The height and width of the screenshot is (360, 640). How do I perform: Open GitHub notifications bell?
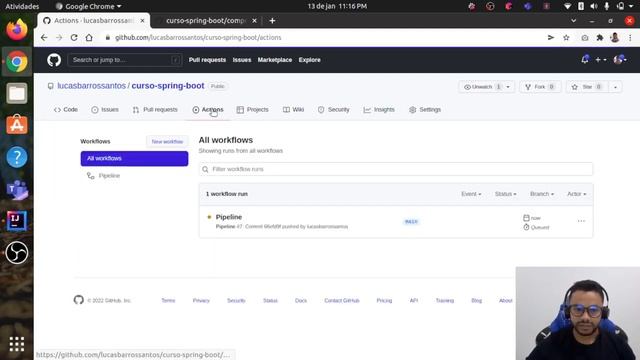585,60
